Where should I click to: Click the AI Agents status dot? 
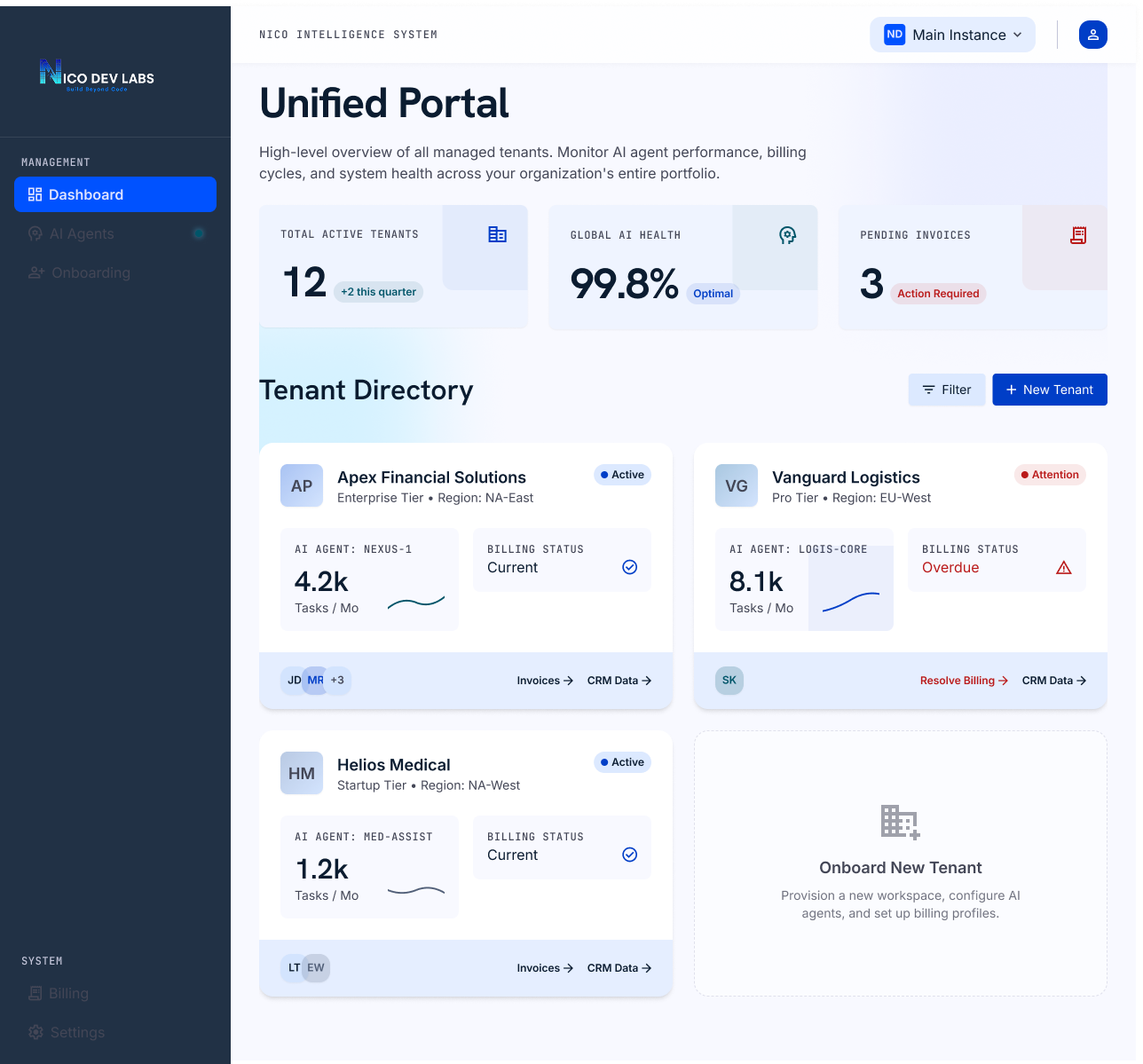point(199,233)
